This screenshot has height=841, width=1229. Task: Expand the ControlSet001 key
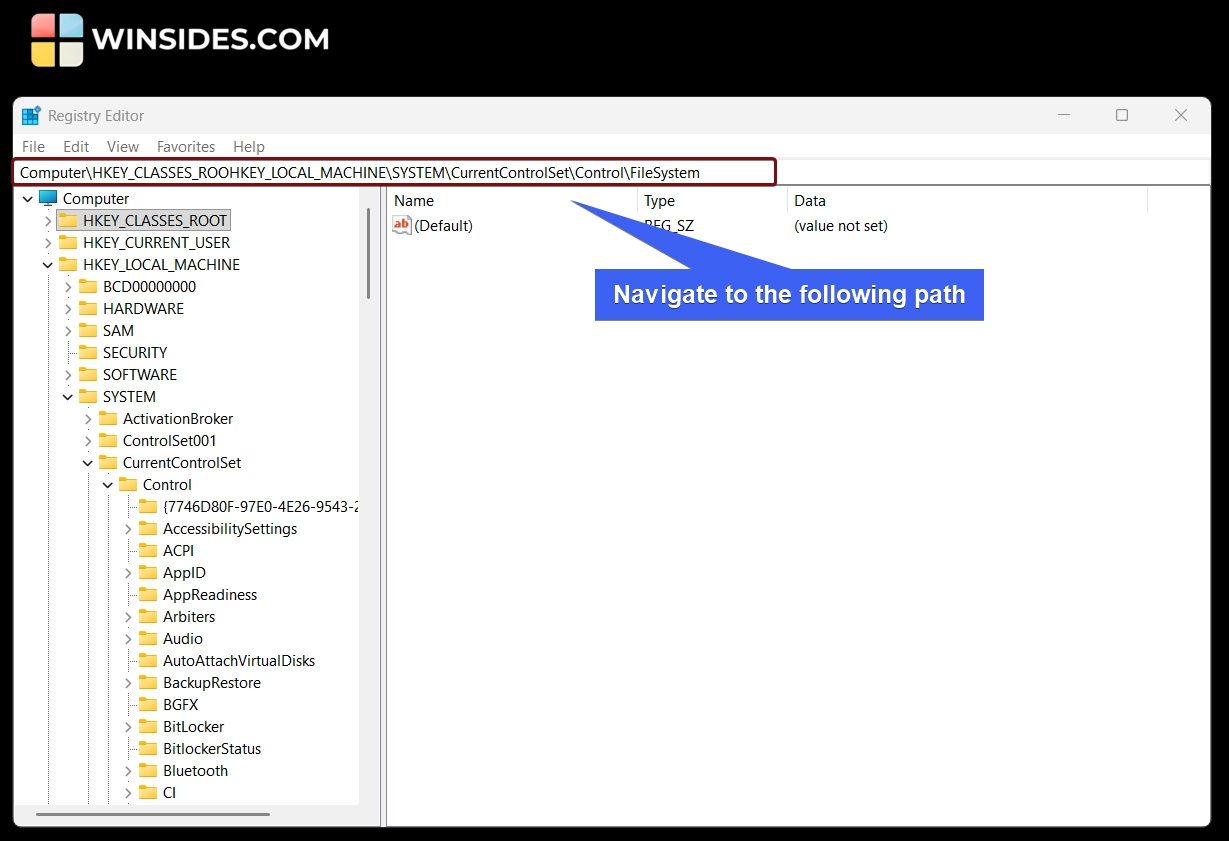click(x=88, y=441)
